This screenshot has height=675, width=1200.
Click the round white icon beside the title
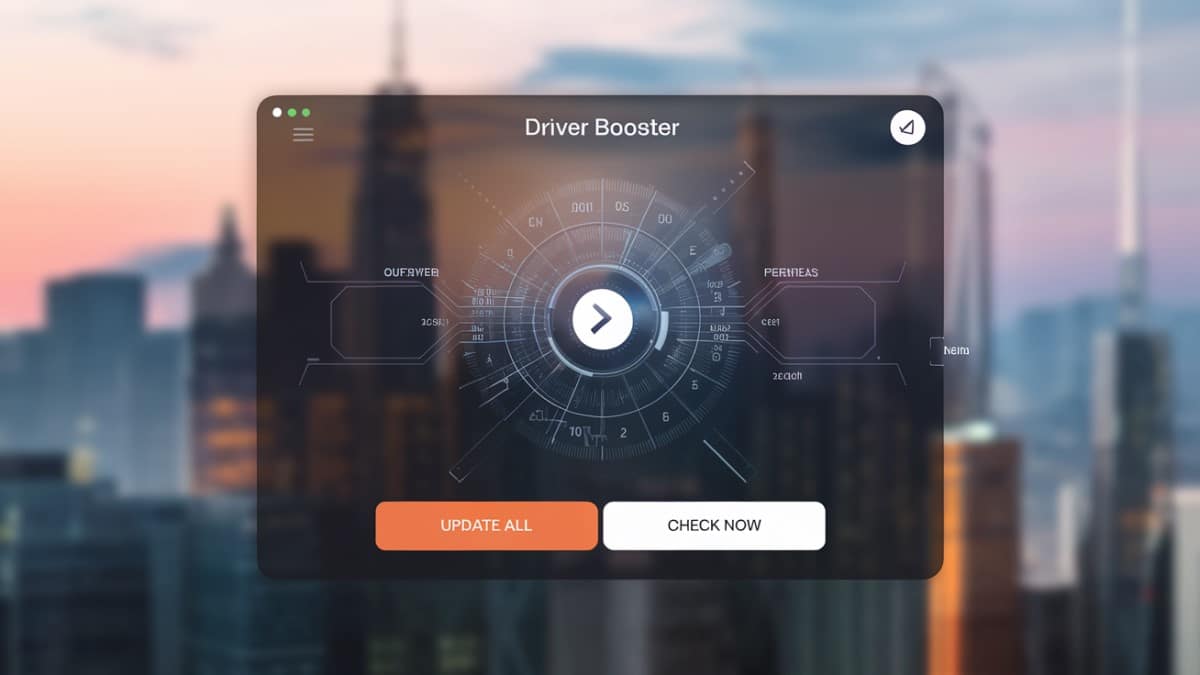click(x=907, y=127)
